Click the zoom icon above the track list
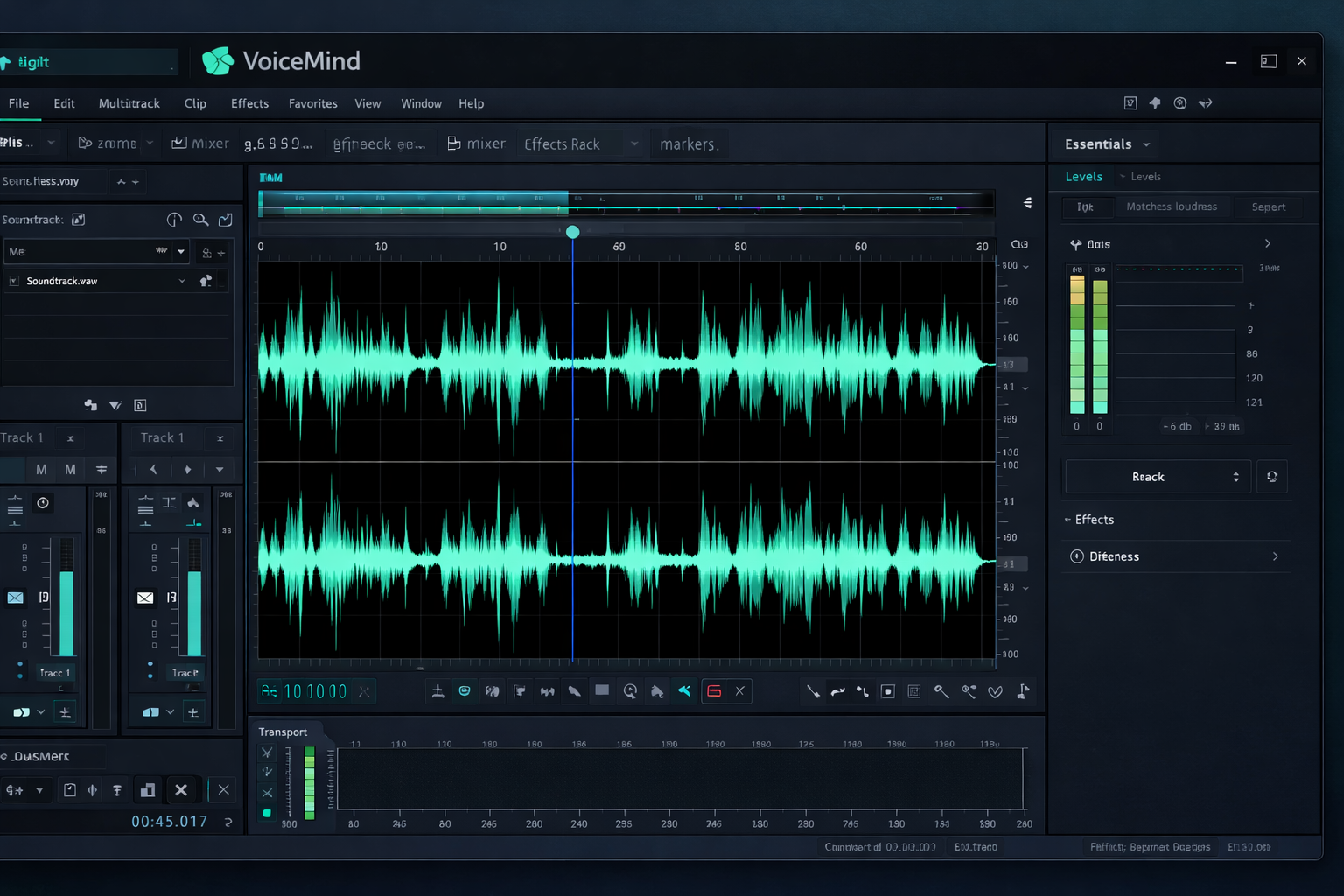The image size is (1344, 896). [x=201, y=220]
